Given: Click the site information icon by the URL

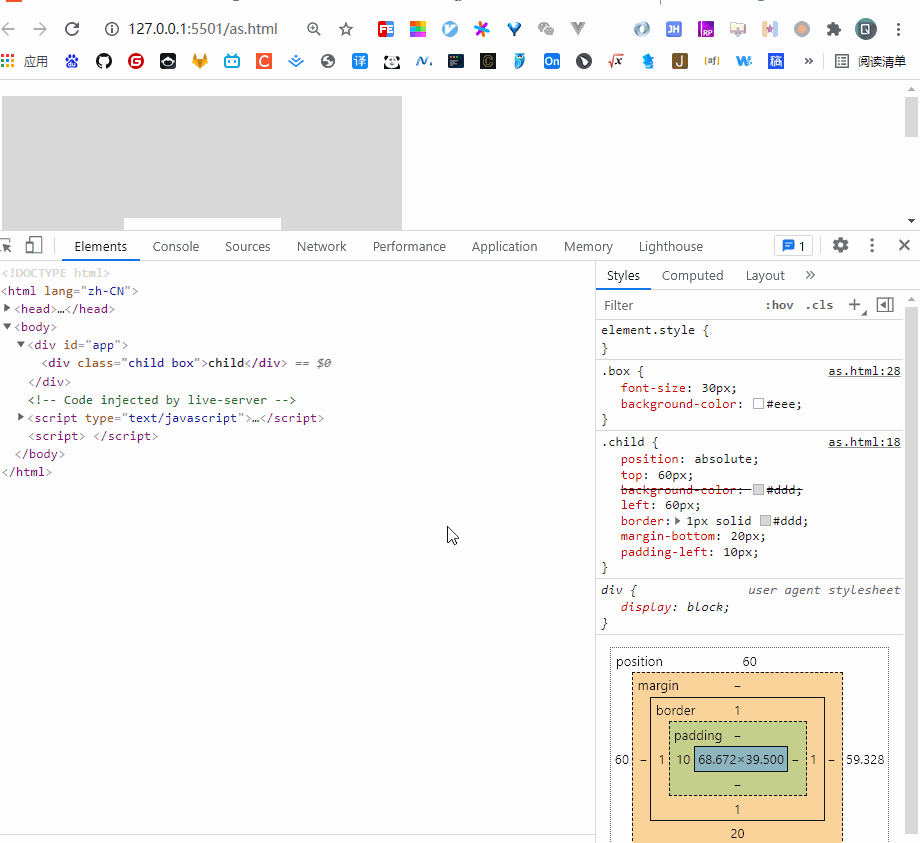Looking at the screenshot, I should pyautogui.click(x=111, y=29).
